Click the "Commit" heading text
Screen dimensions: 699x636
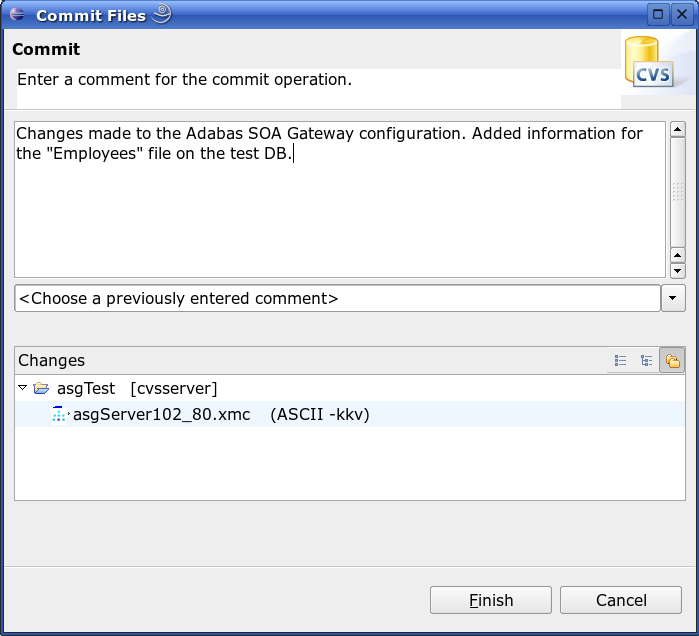tap(46, 49)
